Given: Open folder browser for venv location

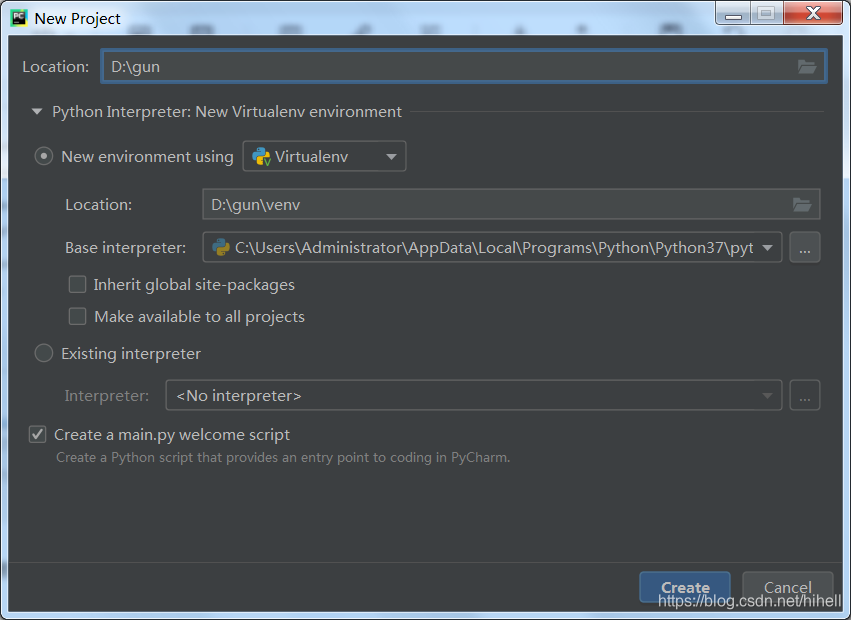Looking at the screenshot, I should (802, 205).
